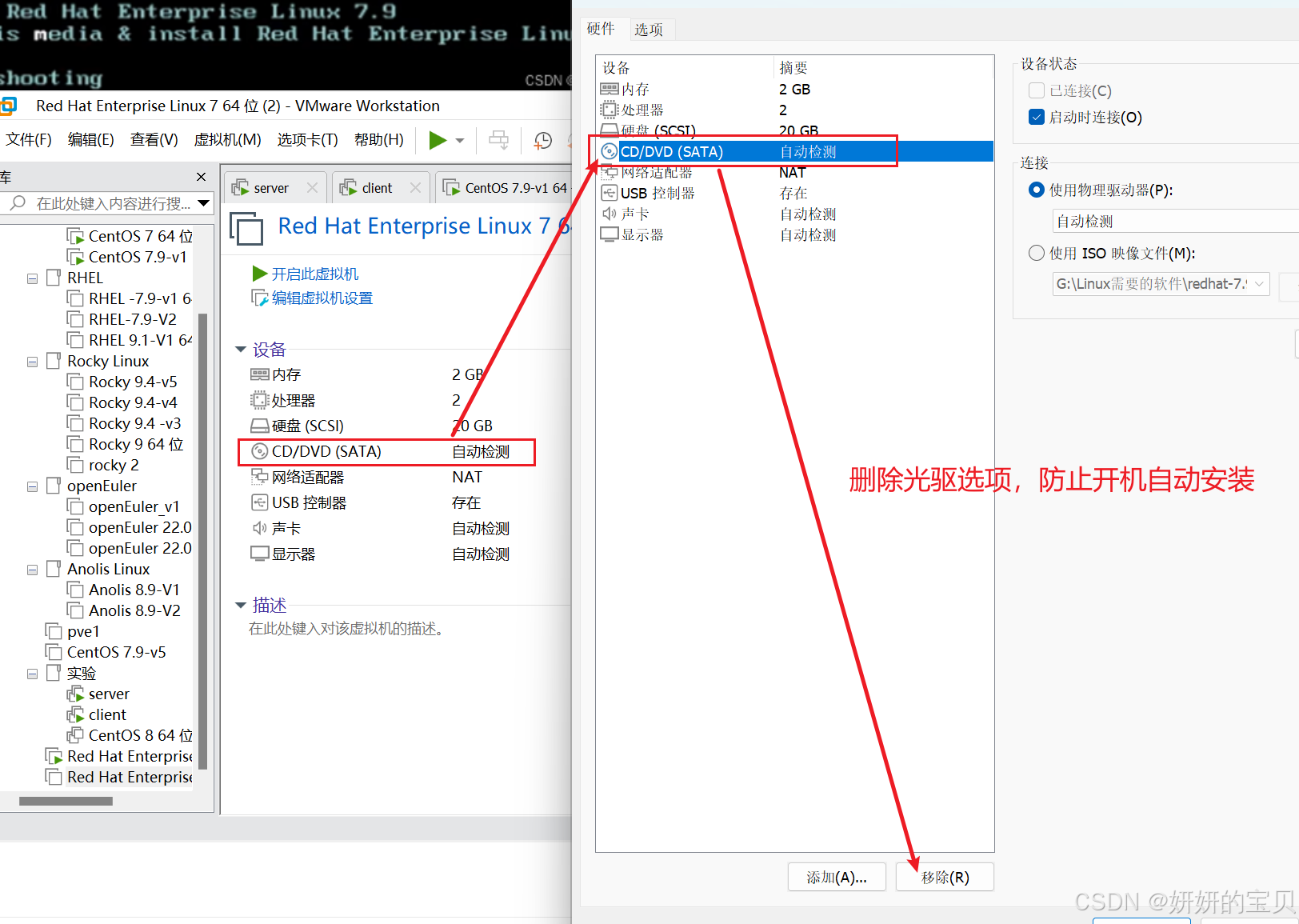
Task: Click CD/DVD (SATA) disc icon in VM summary
Action: [259, 451]
